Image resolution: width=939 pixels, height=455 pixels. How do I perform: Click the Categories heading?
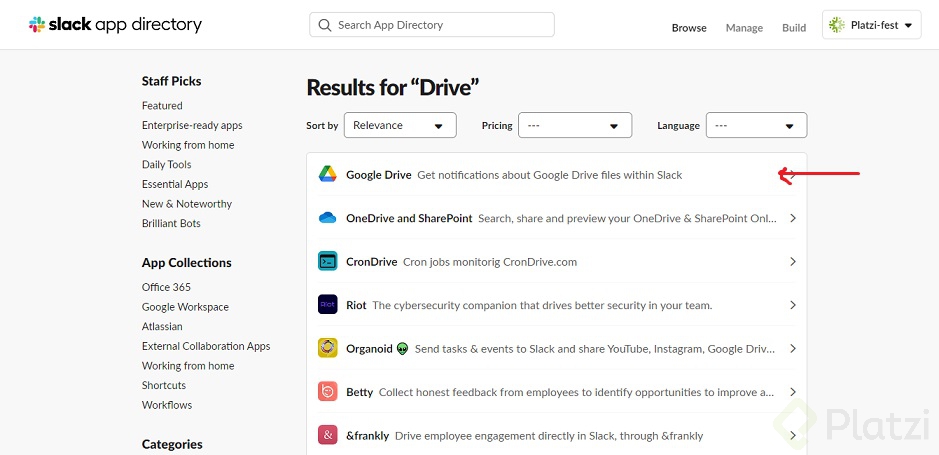coord(172,444)
